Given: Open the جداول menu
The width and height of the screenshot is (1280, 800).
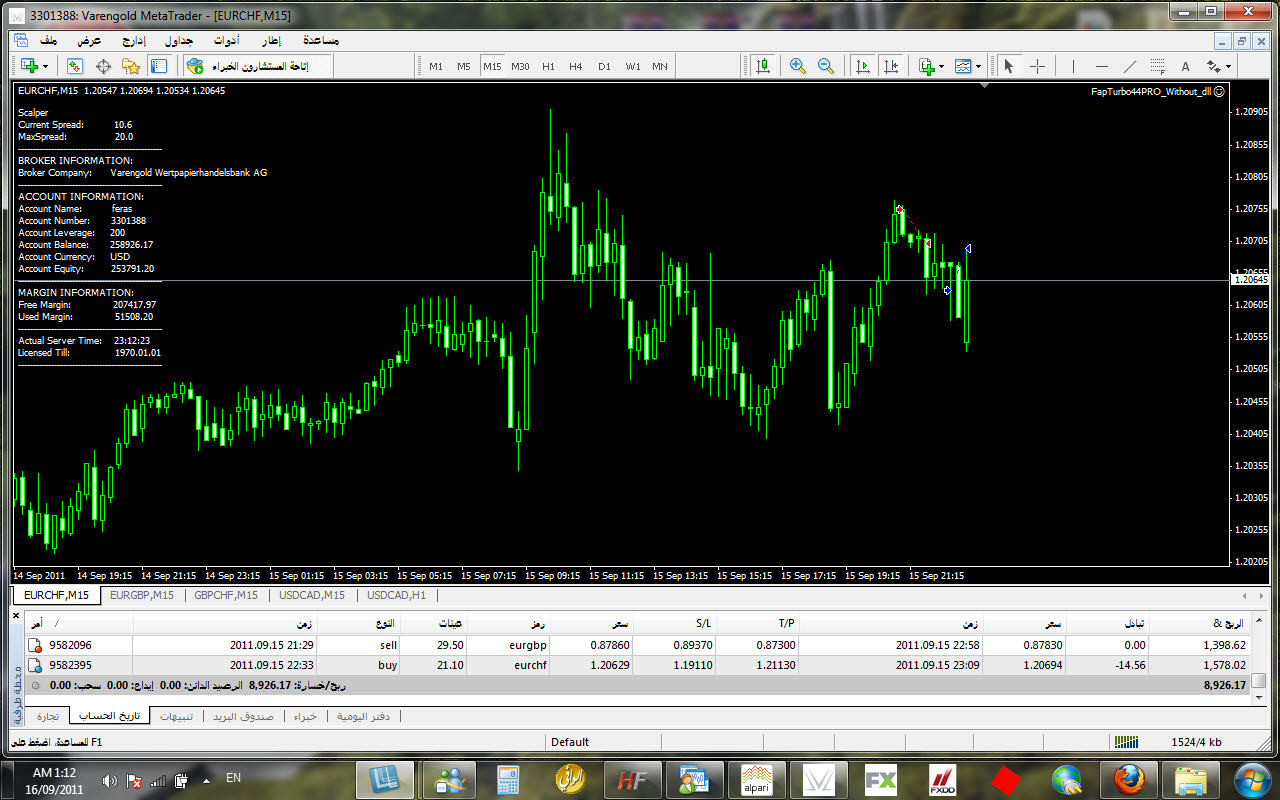Looking at the screenshot, I should (x=178, y=41).
